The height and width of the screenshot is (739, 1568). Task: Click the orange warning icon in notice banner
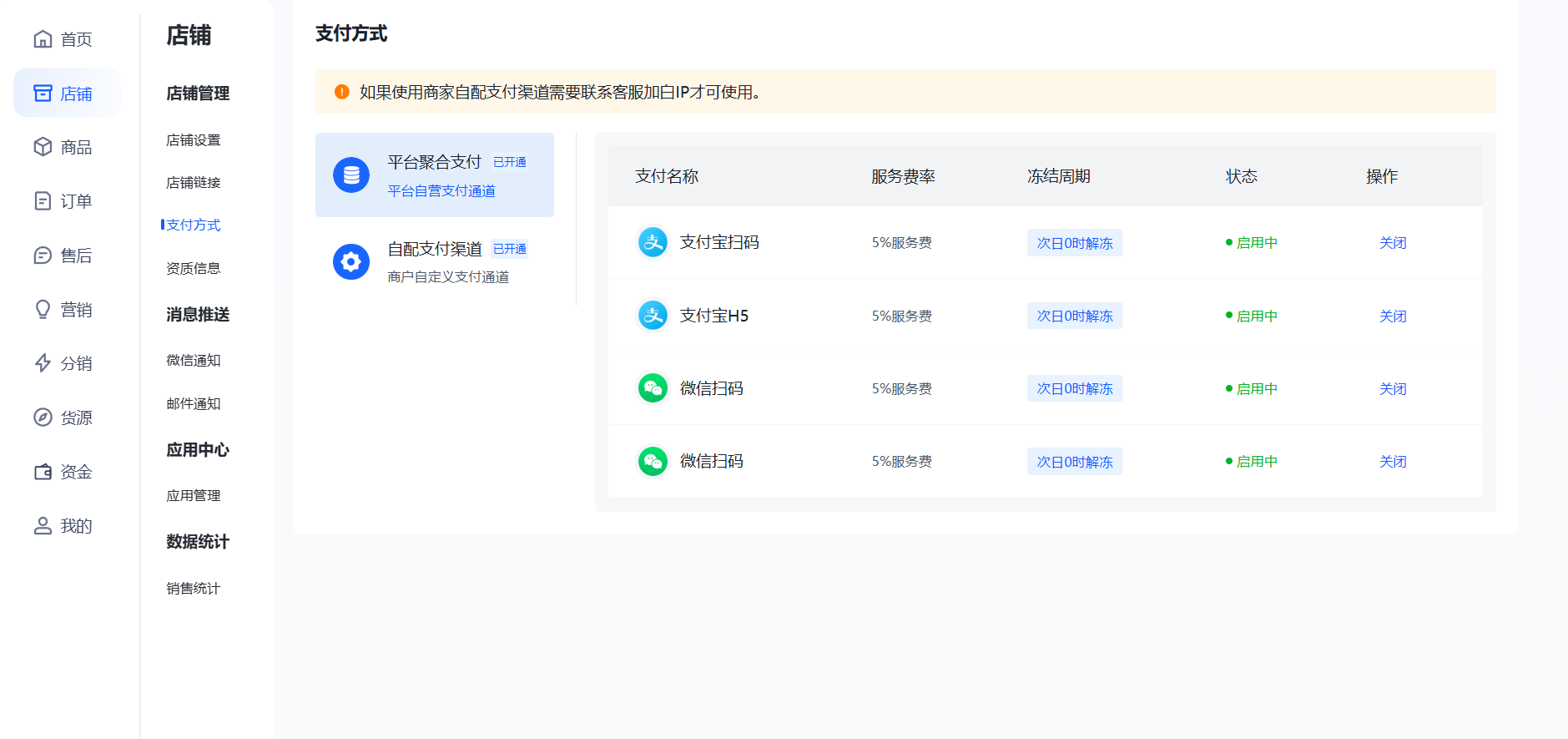click(342, 92)
